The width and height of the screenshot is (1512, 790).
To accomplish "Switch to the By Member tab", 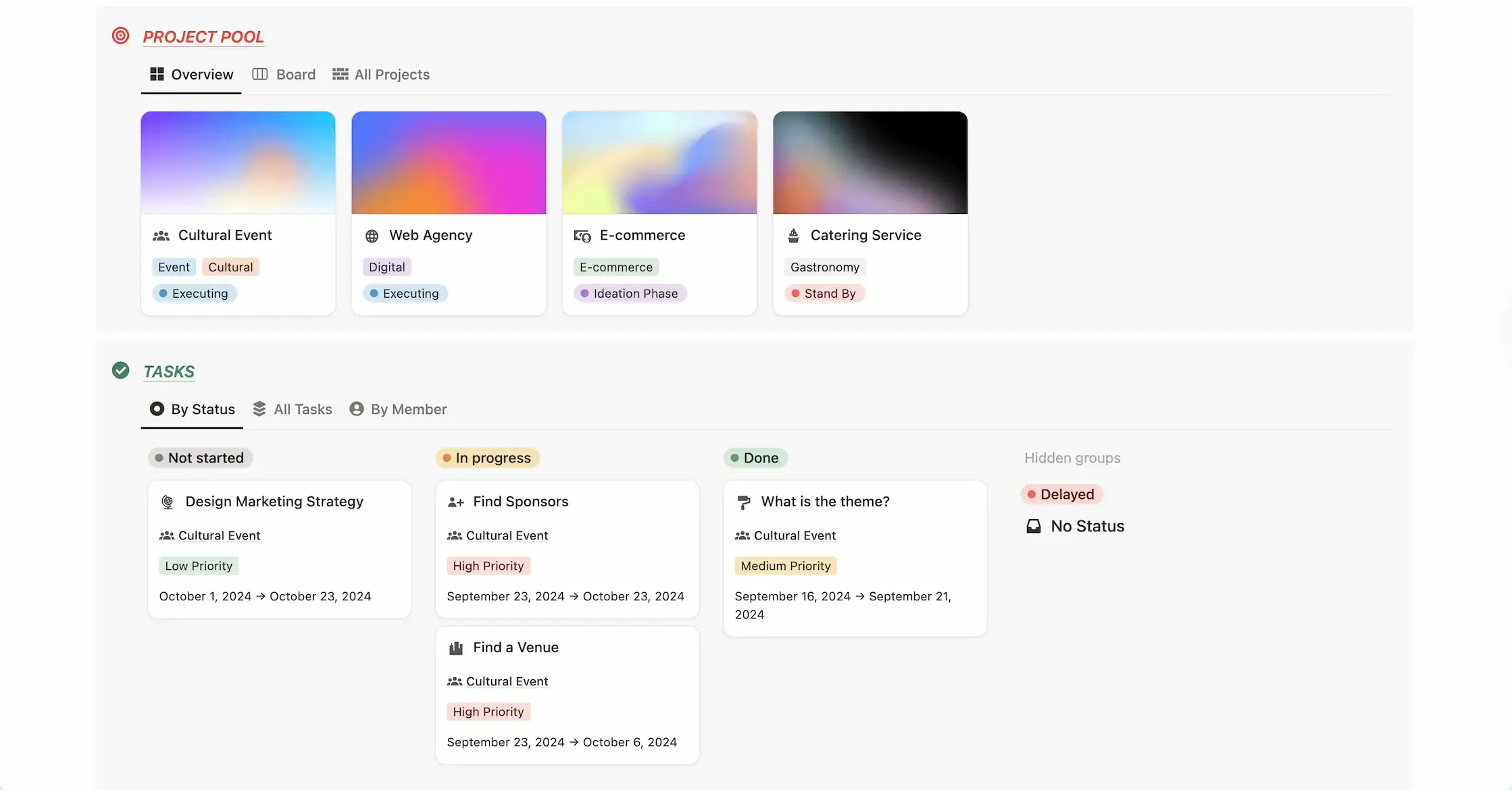I will [398, 409].
